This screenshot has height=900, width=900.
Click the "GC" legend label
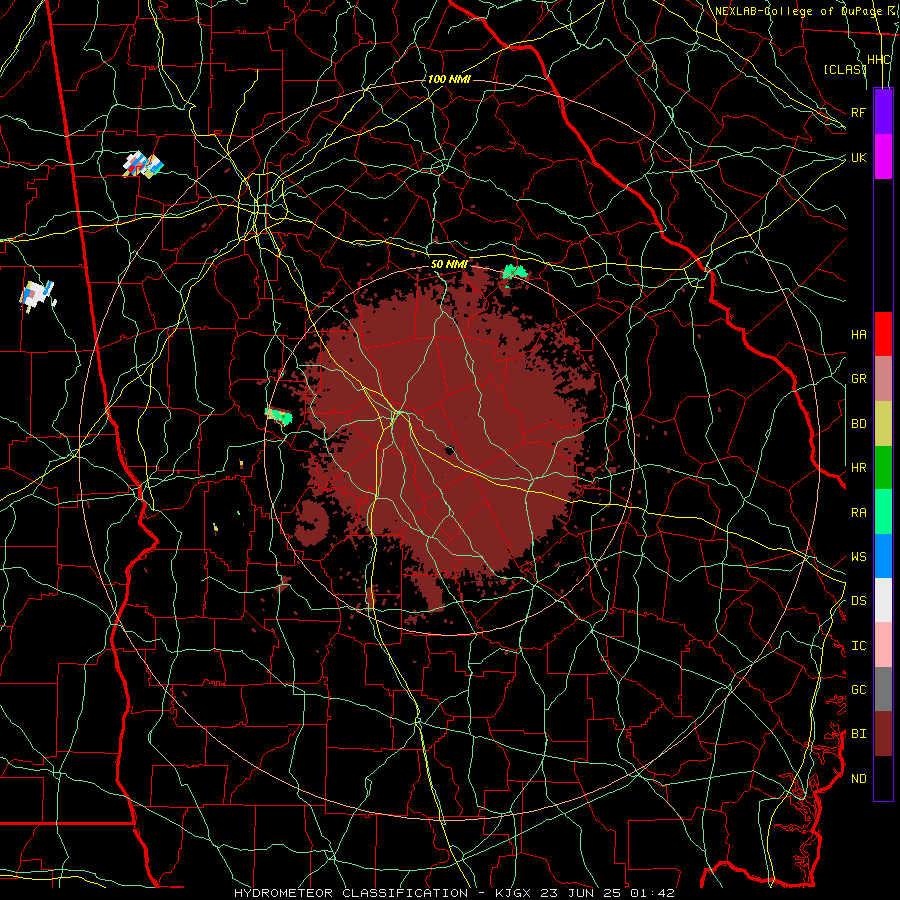tap(859, 690)
